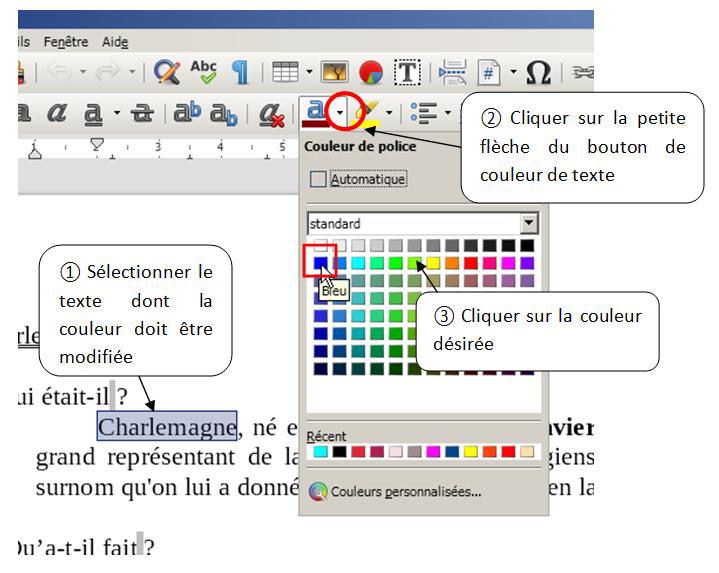
Task: Apply superscript formatting
Action: tap(188, 114)
